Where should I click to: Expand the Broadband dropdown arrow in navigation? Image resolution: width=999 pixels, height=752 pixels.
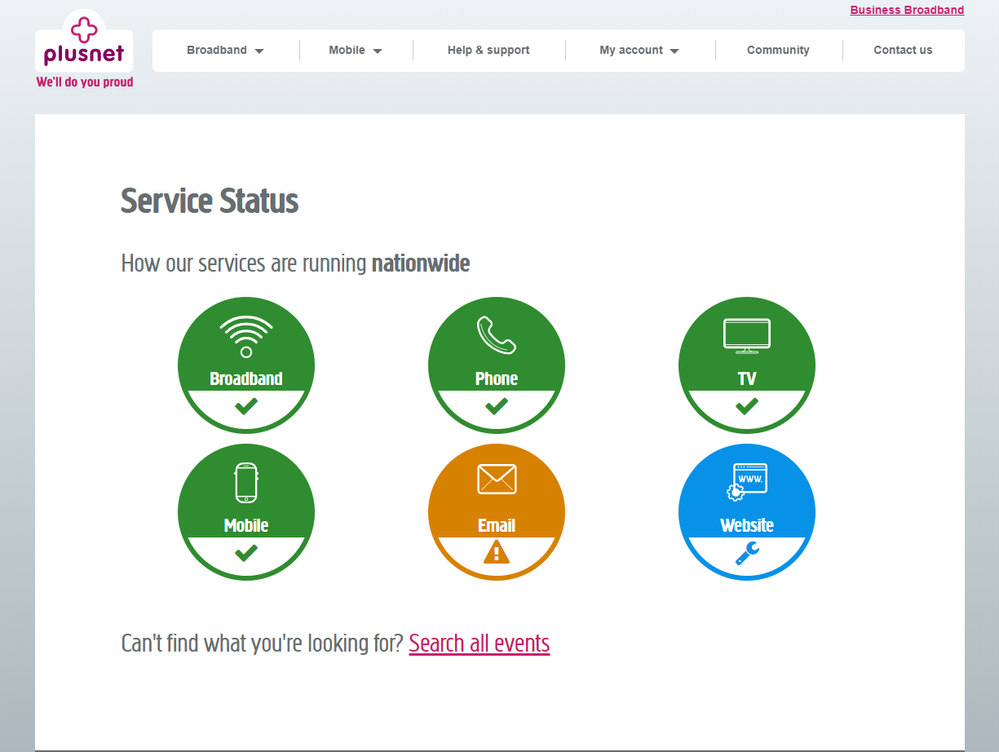(259, 51)
